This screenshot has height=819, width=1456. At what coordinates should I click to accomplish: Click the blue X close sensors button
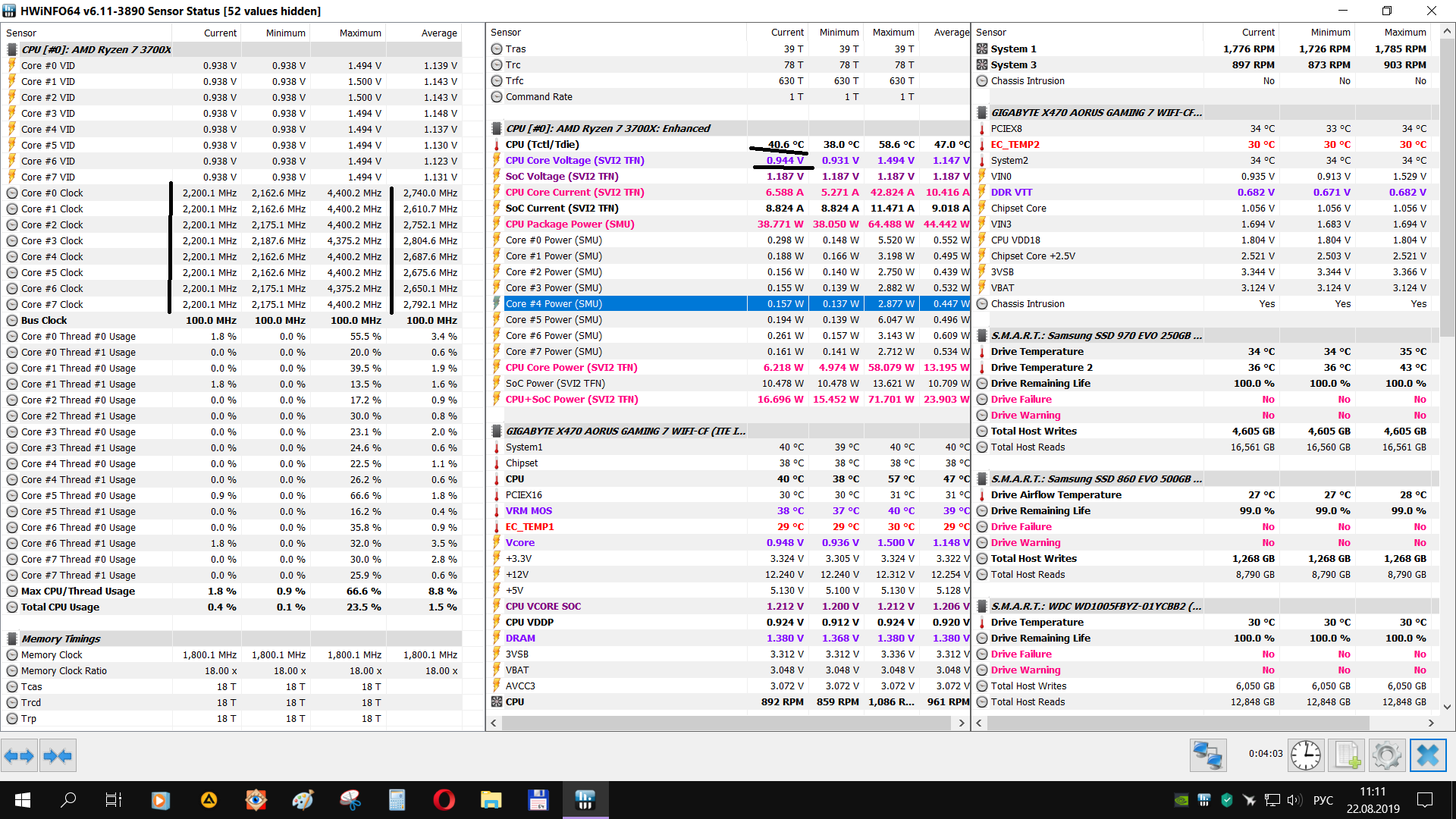(x=1427, y=755)
